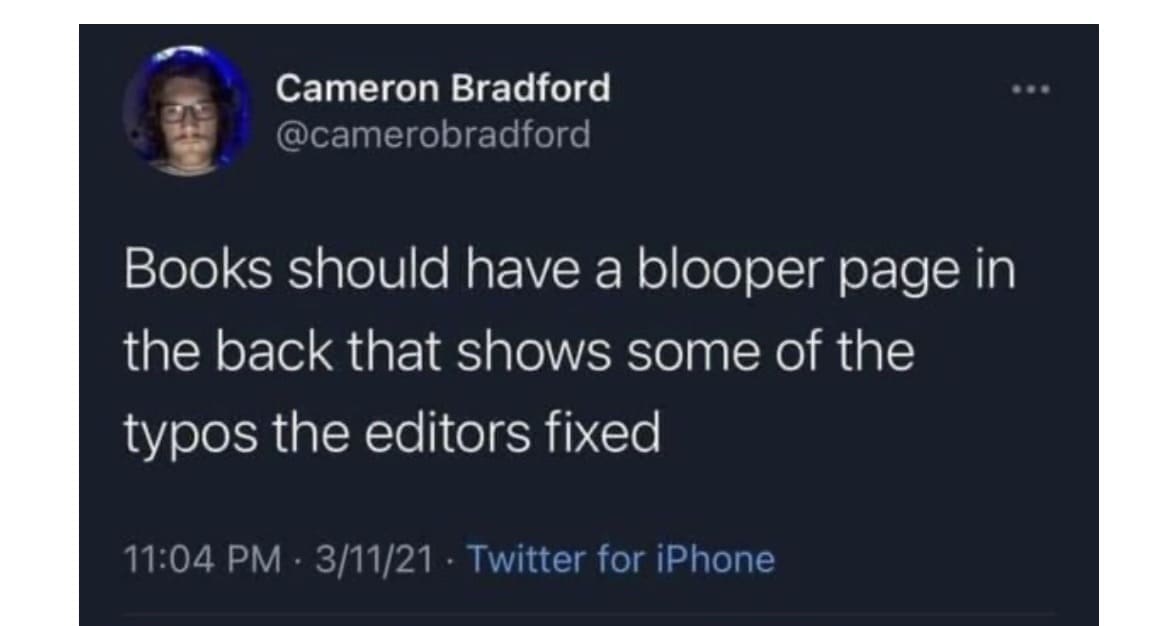Screen dimensions: 1168x626
Task: Click the word "Twitter" in the source label
Action: click(x=526, y=559)
